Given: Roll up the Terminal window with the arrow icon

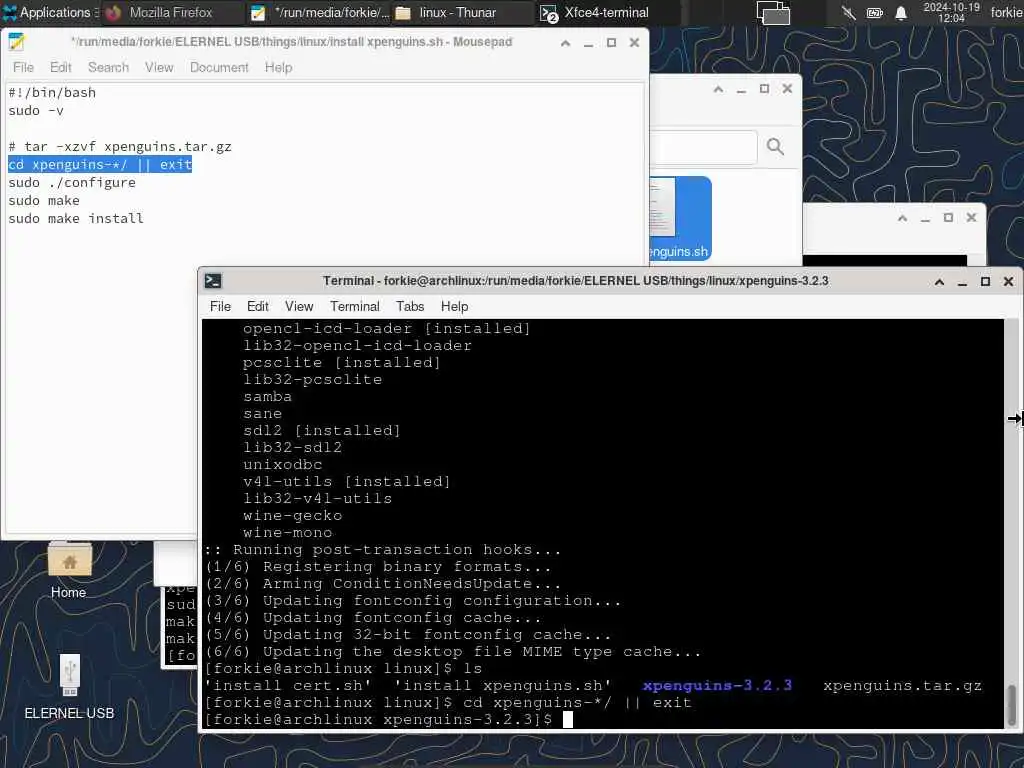Looking at the screenshot, I should (x=940, y=281).
